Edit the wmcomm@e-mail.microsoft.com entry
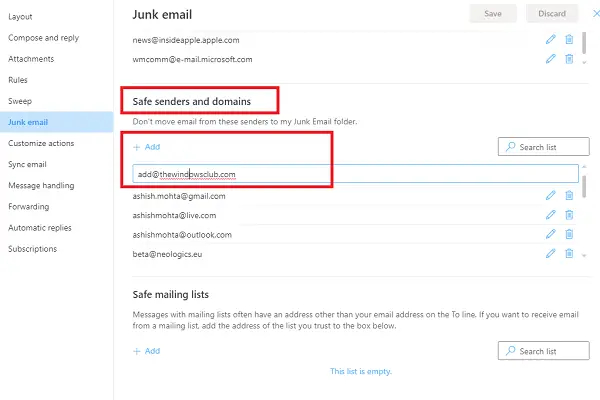 [x=550, y=58]
